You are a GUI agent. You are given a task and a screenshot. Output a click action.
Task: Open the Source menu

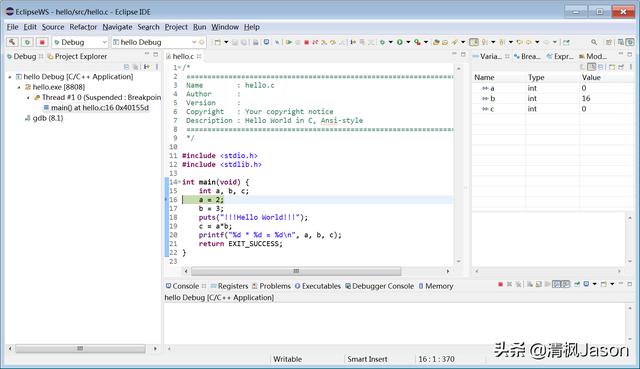(53, 27)
